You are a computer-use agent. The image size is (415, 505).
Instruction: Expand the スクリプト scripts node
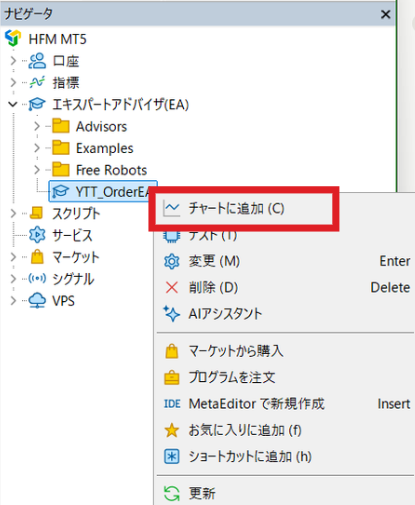point(13,213)
